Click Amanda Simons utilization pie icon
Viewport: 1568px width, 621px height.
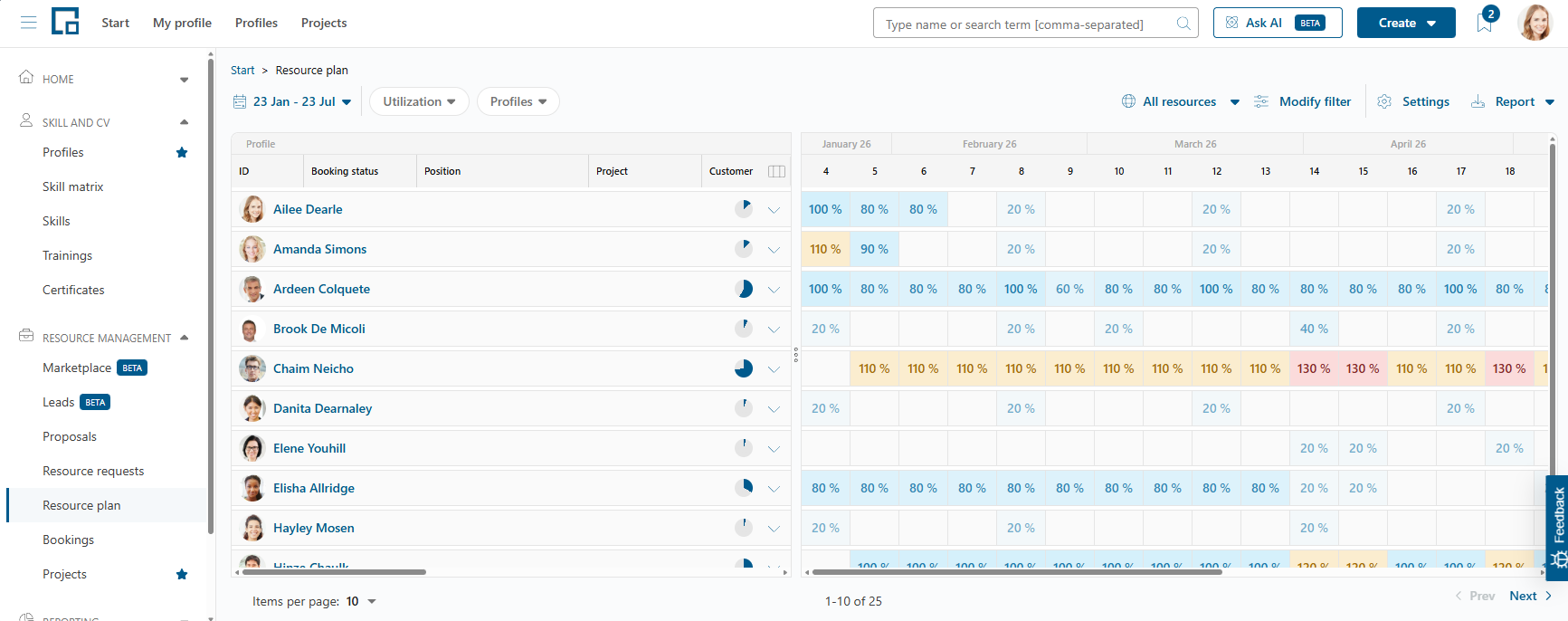pyautogui.click(x=744, y=249)
